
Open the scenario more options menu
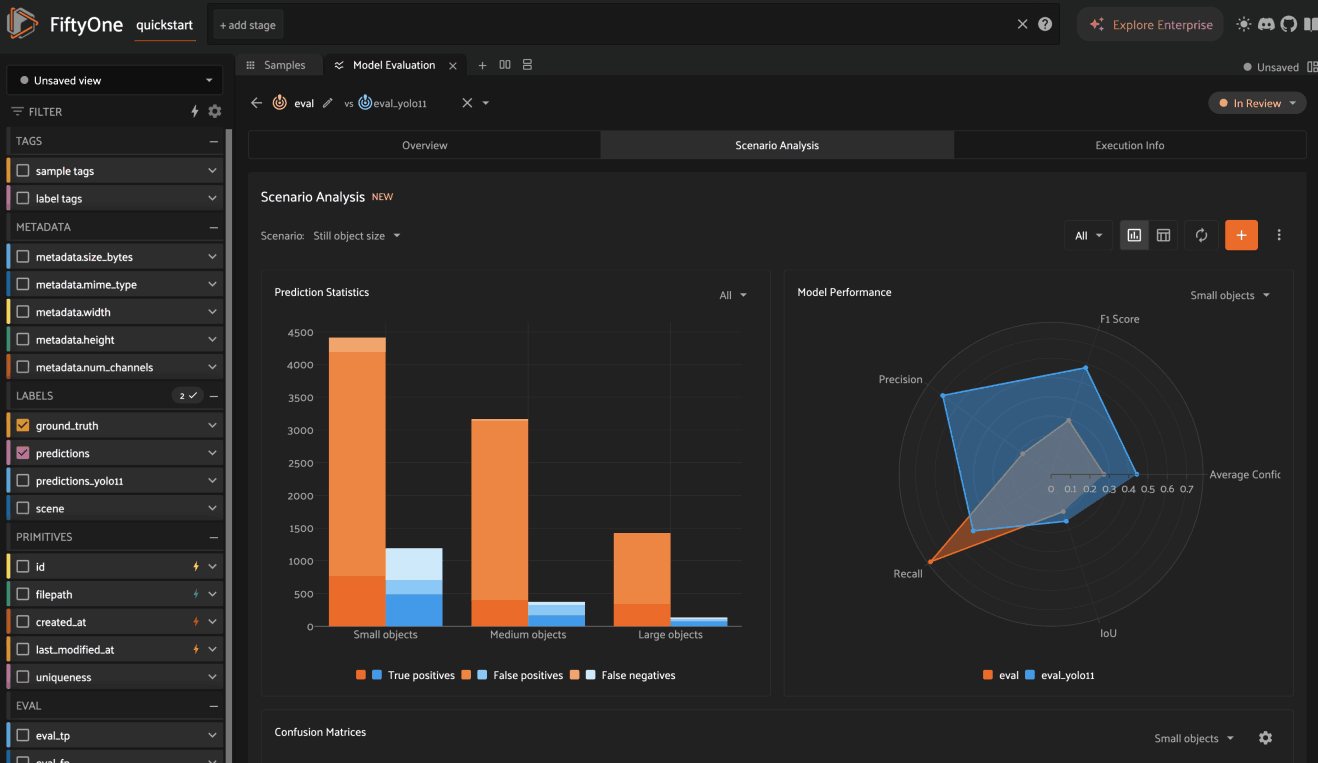click(1279, 235)
